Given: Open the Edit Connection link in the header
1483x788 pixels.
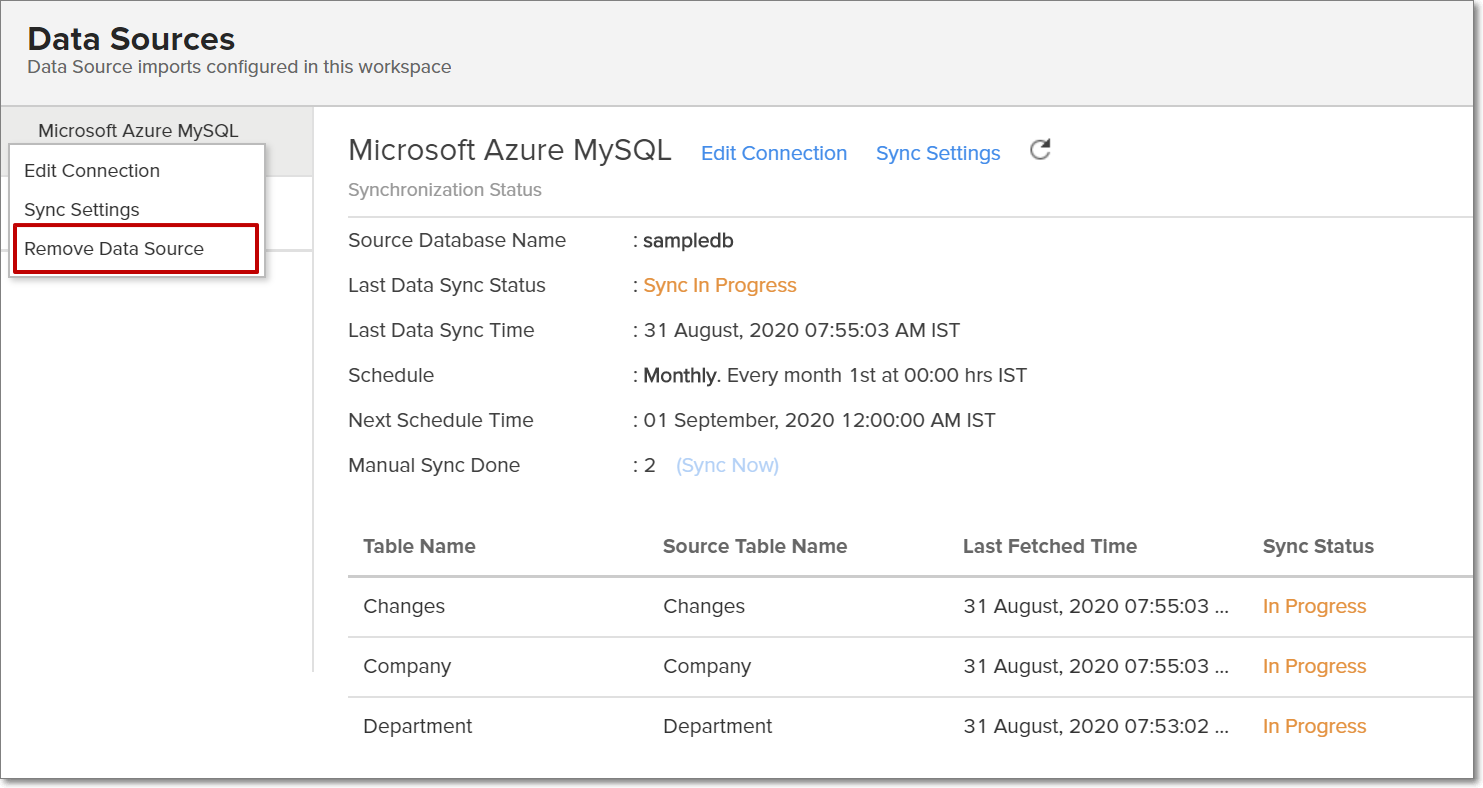Looking at the screenshot, I should tap(773, 153).
